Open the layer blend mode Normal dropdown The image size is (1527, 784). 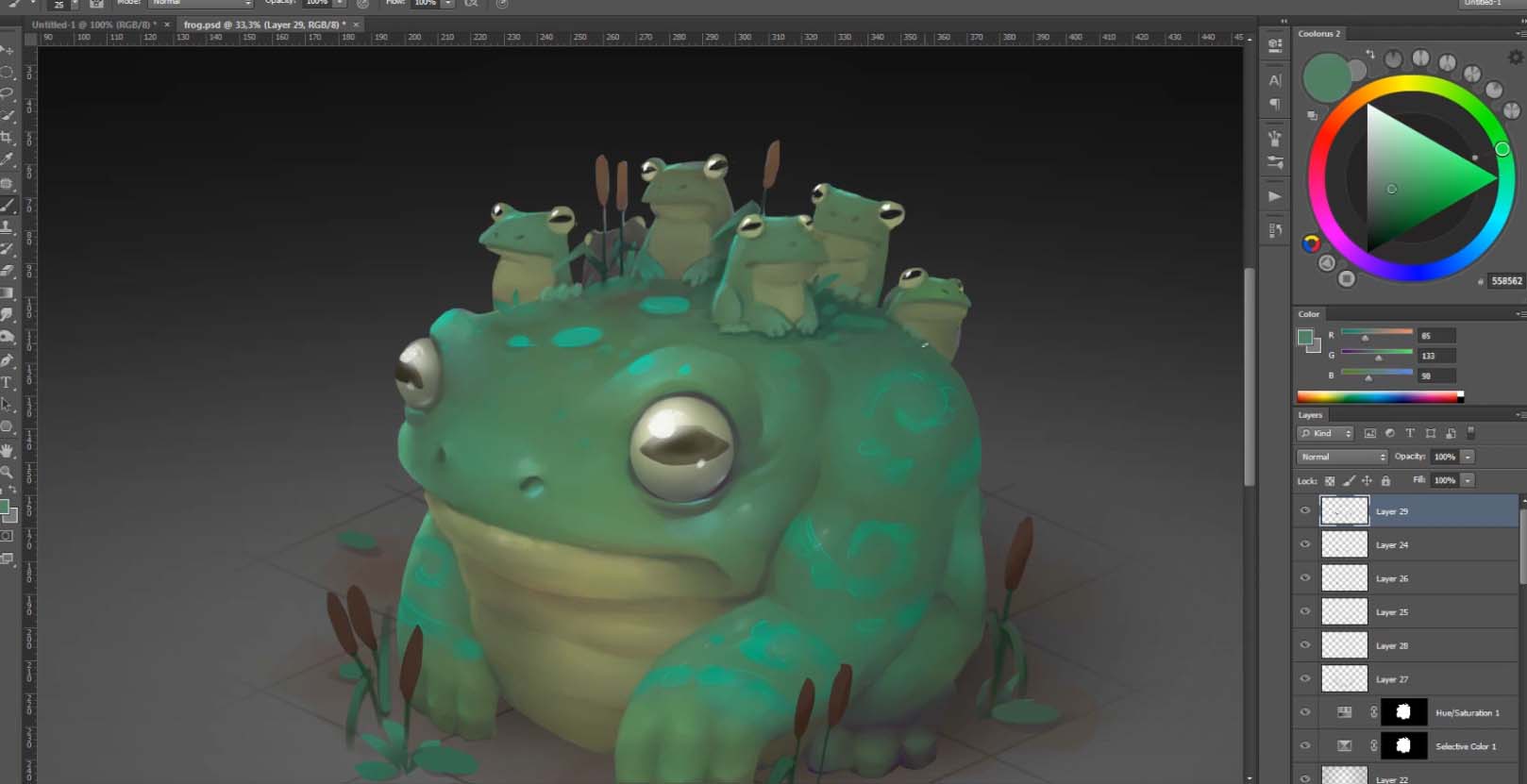pyautogui.click(x=1342, y=457)
